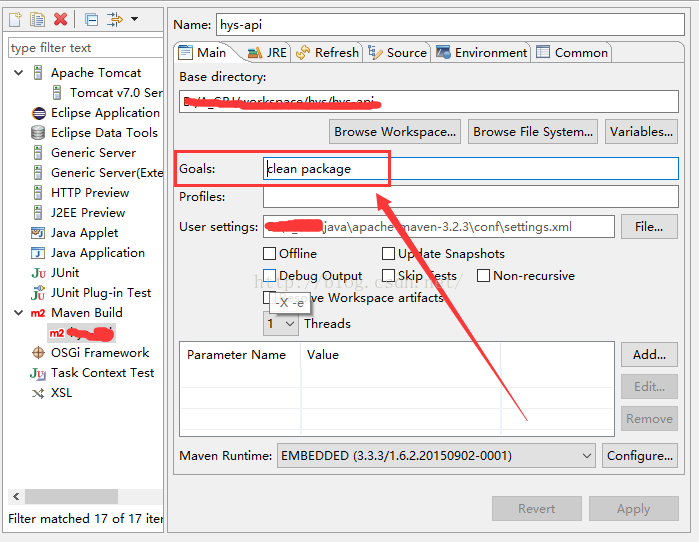Enable the Offline checkbox
This screenshot has width=699, height=542.
[269, 254]
